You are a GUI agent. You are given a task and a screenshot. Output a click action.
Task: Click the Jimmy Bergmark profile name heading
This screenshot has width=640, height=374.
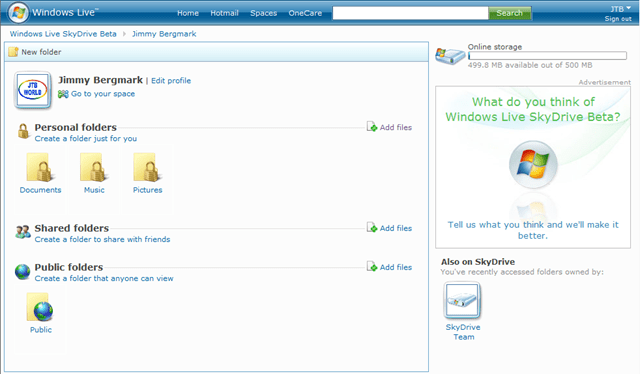[100, 80]
